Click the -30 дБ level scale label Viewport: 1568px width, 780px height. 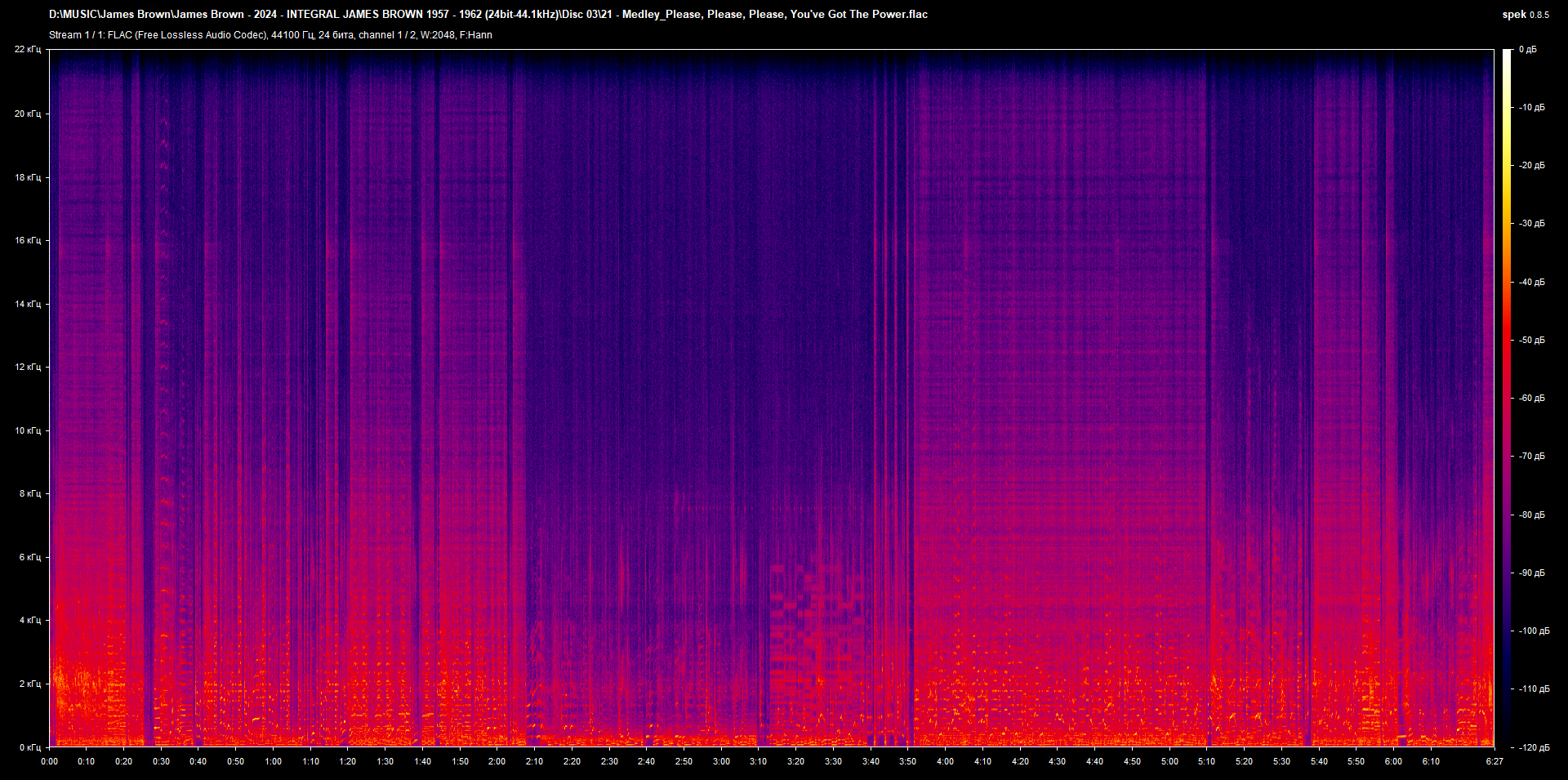(1532, 224)
